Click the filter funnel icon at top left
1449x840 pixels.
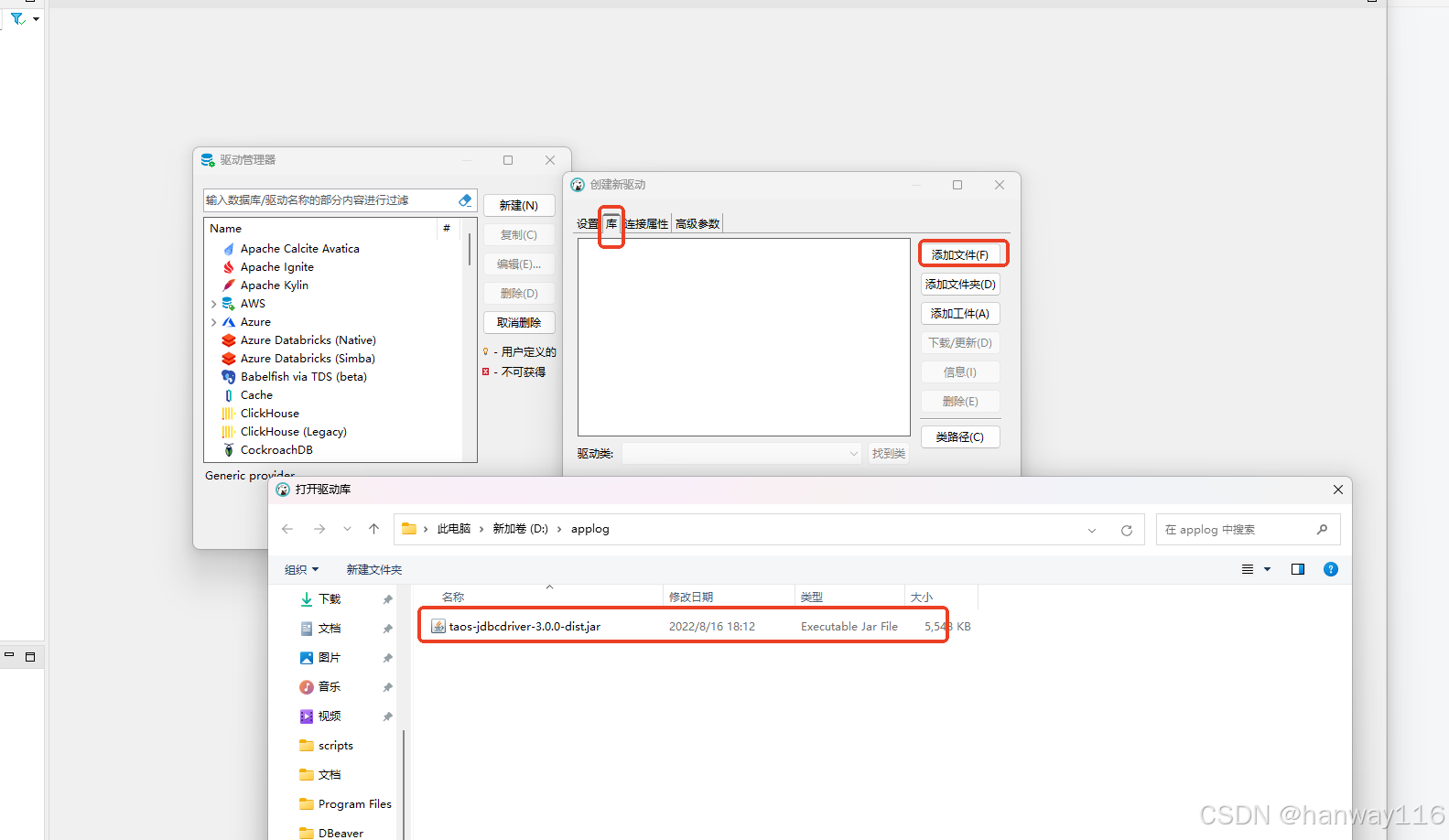click(x=16, y=18)
